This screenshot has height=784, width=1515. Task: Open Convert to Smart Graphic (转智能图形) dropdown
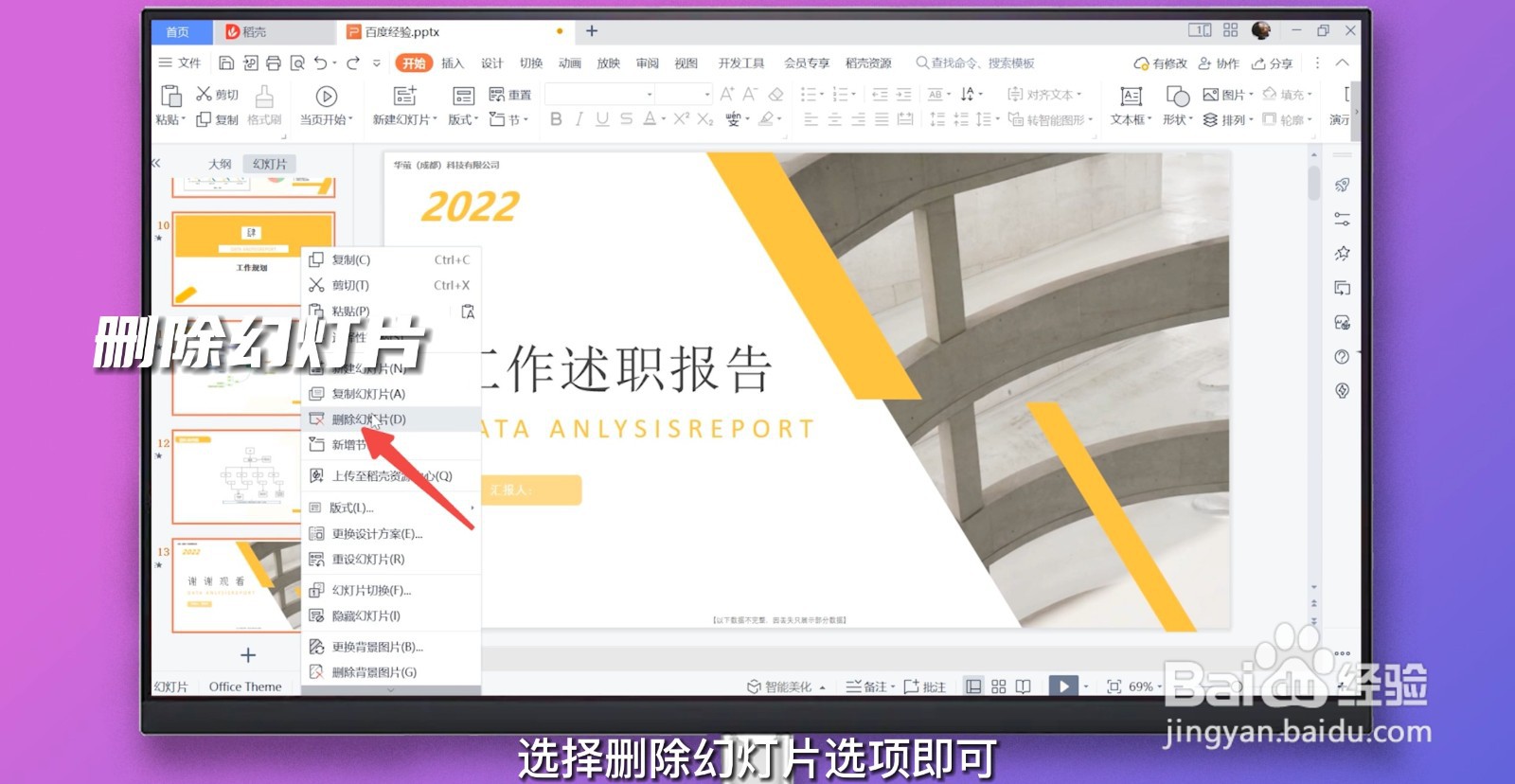[x=1050, y=119]
